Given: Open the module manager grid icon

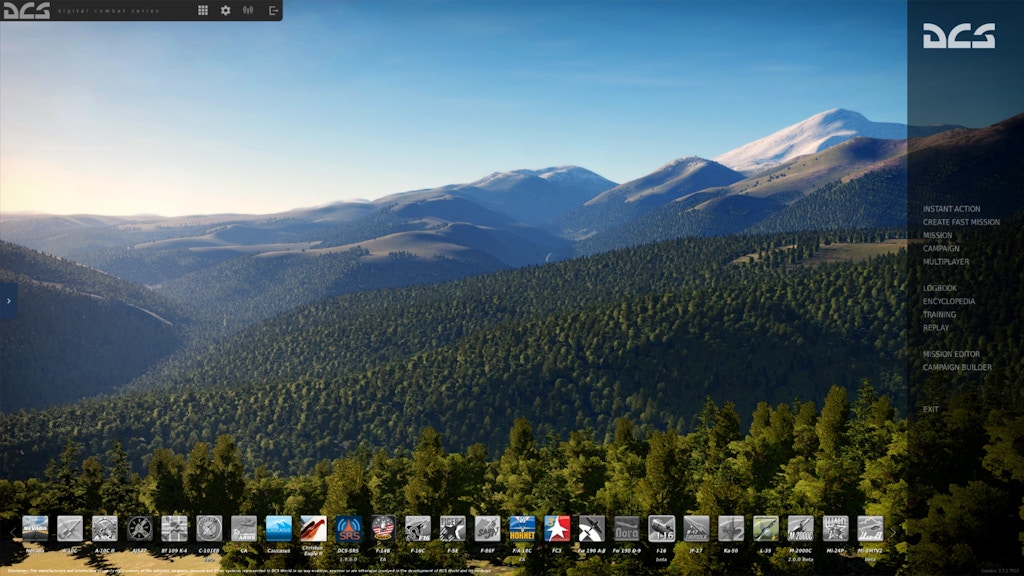Looking at the screenshot, I should [203, 10].
